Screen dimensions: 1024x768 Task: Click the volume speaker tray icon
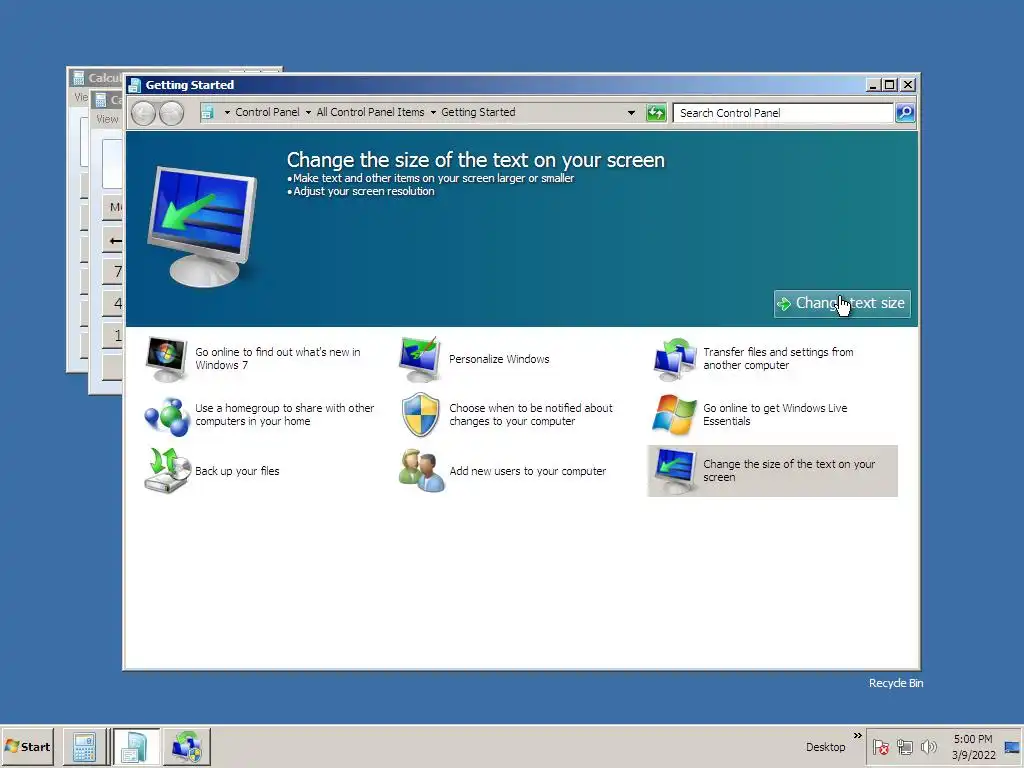[928, 746]
